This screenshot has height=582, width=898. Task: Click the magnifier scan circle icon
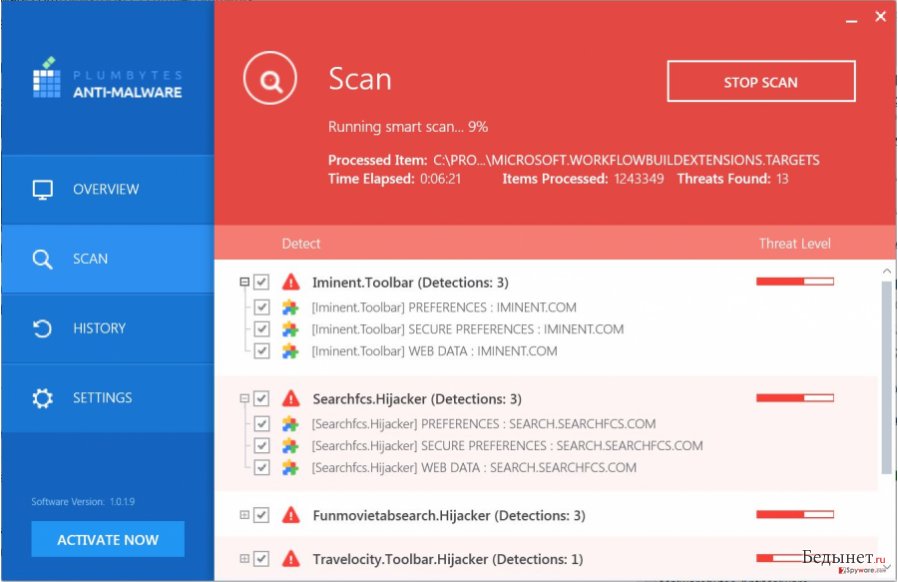click(x=270, y=78)
